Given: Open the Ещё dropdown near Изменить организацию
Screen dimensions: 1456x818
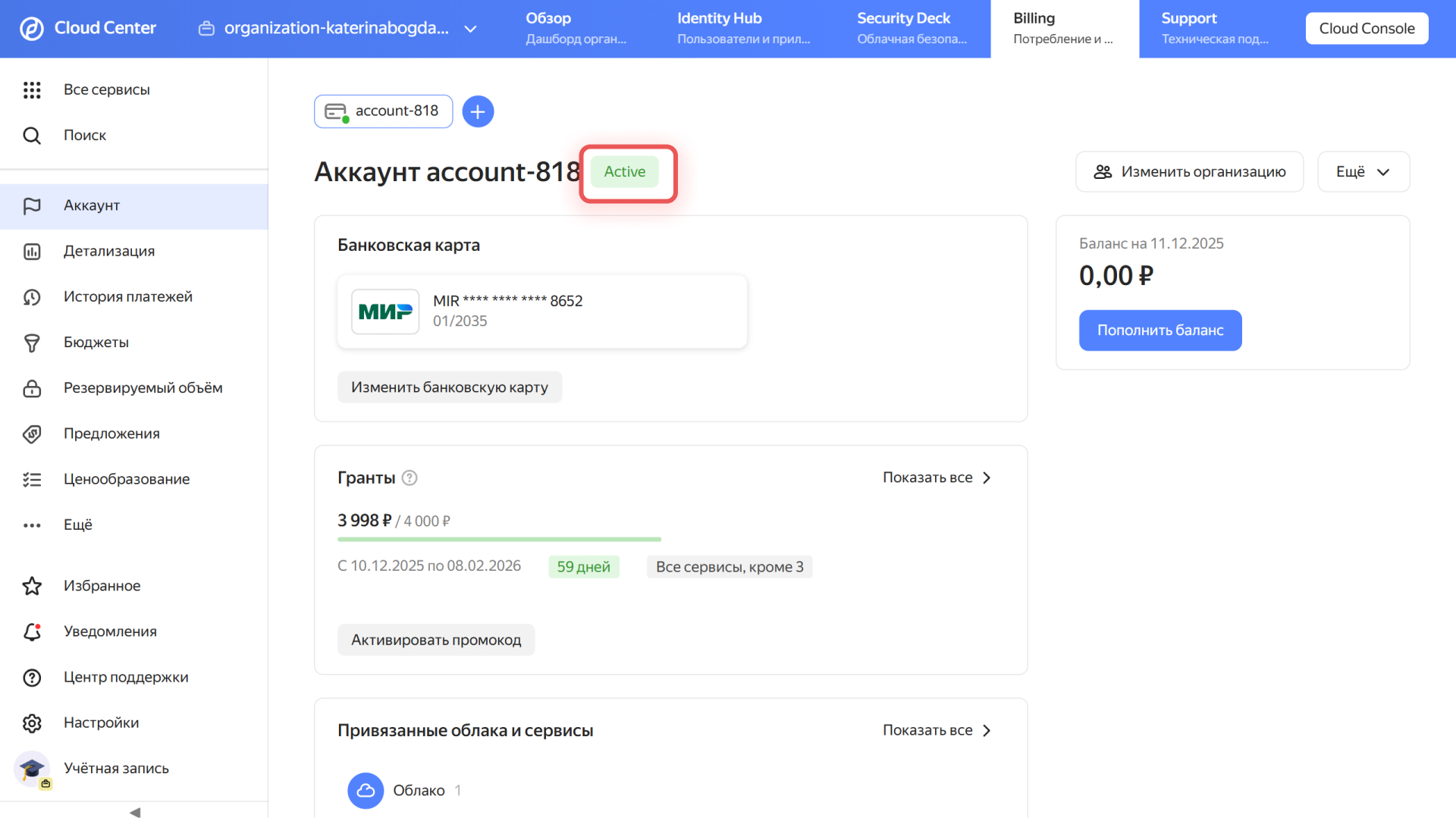Looking at the screenshot, I should pyautogui.click(x=1363, y=172).
